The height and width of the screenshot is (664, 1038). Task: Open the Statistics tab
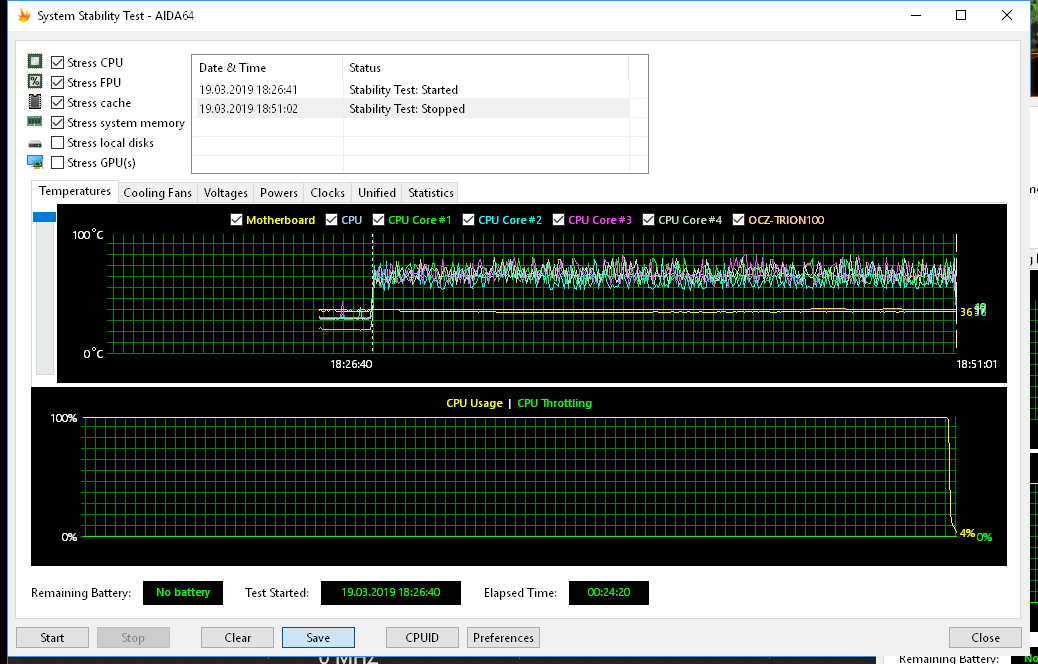(x=430, y=193)
